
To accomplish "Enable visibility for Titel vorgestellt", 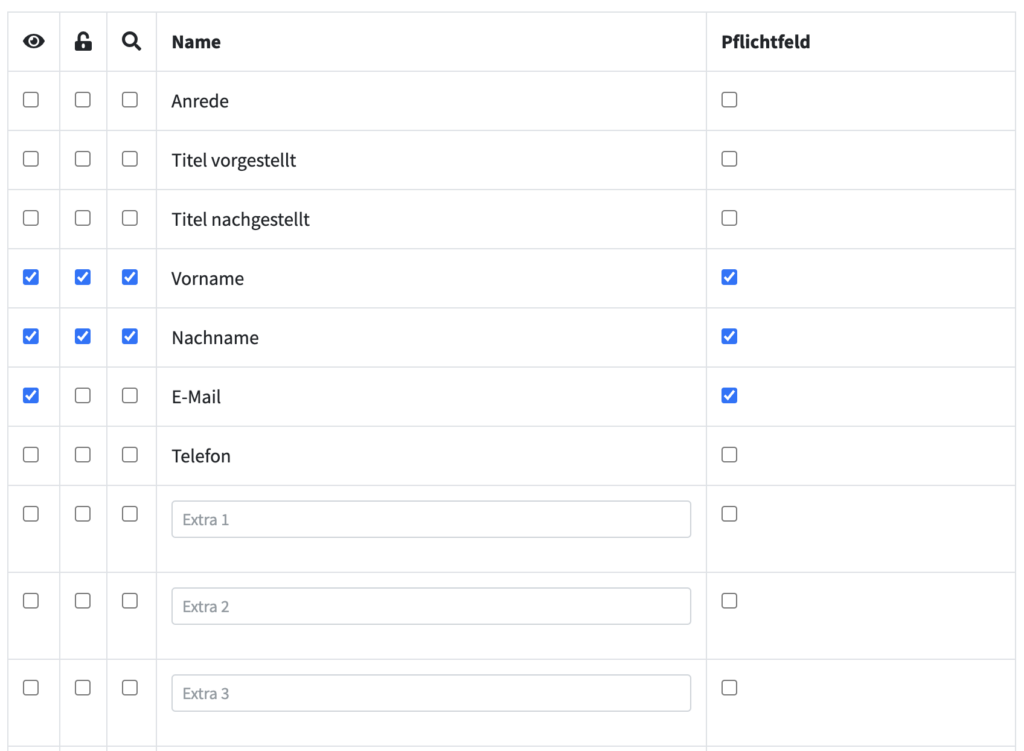I will (31, 159).
